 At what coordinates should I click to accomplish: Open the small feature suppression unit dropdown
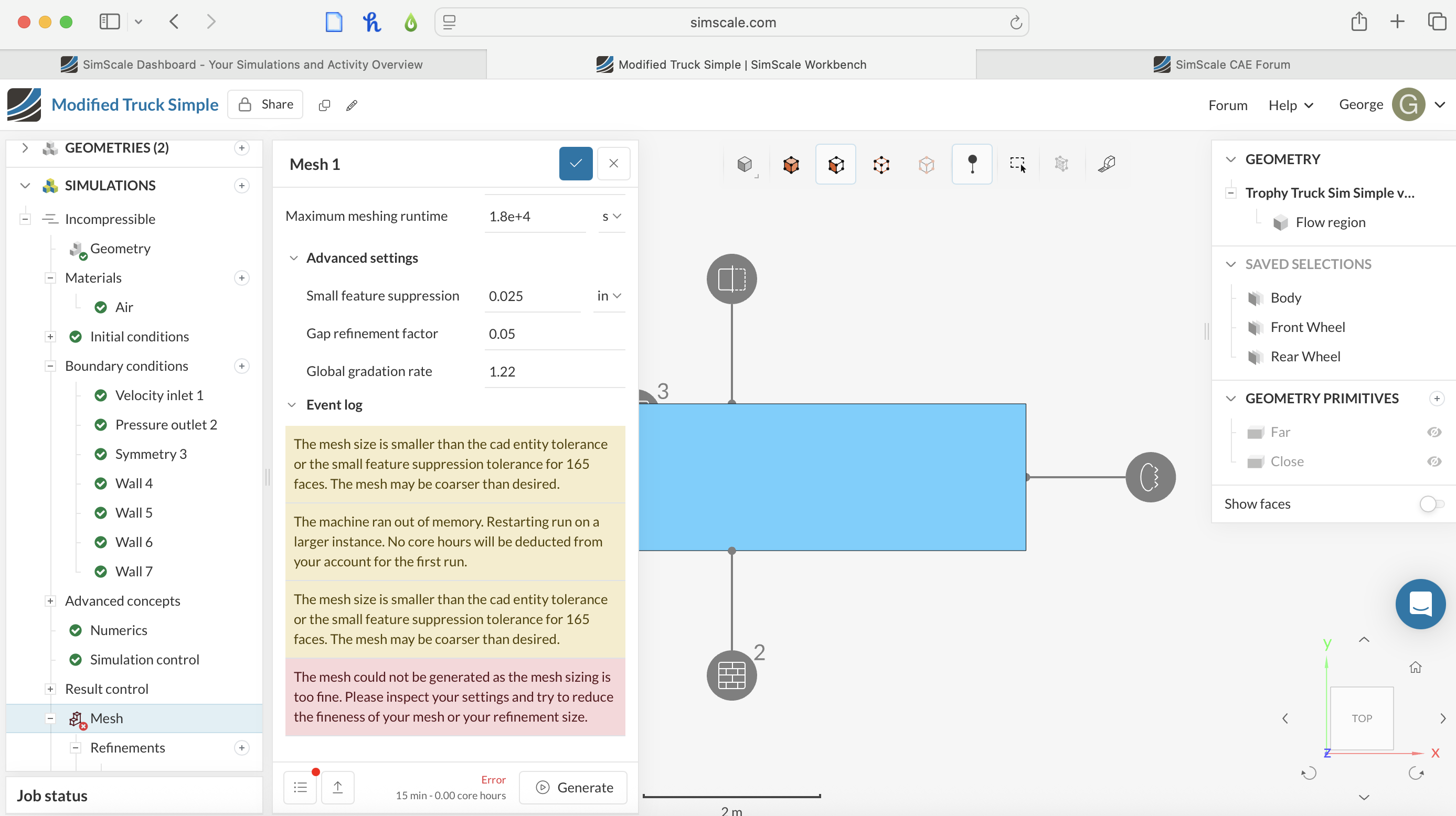[609, 296]
